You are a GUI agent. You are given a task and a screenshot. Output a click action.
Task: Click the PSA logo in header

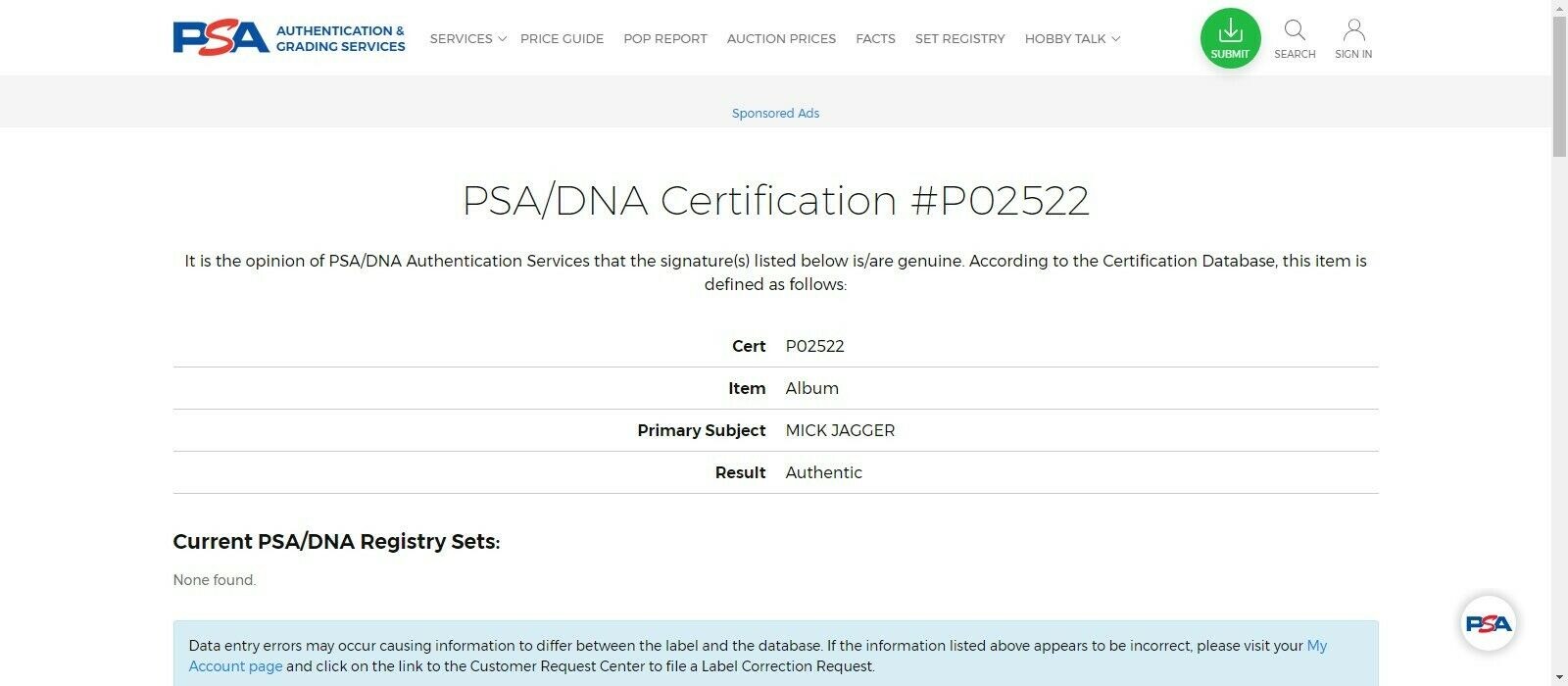pos(220,38)
